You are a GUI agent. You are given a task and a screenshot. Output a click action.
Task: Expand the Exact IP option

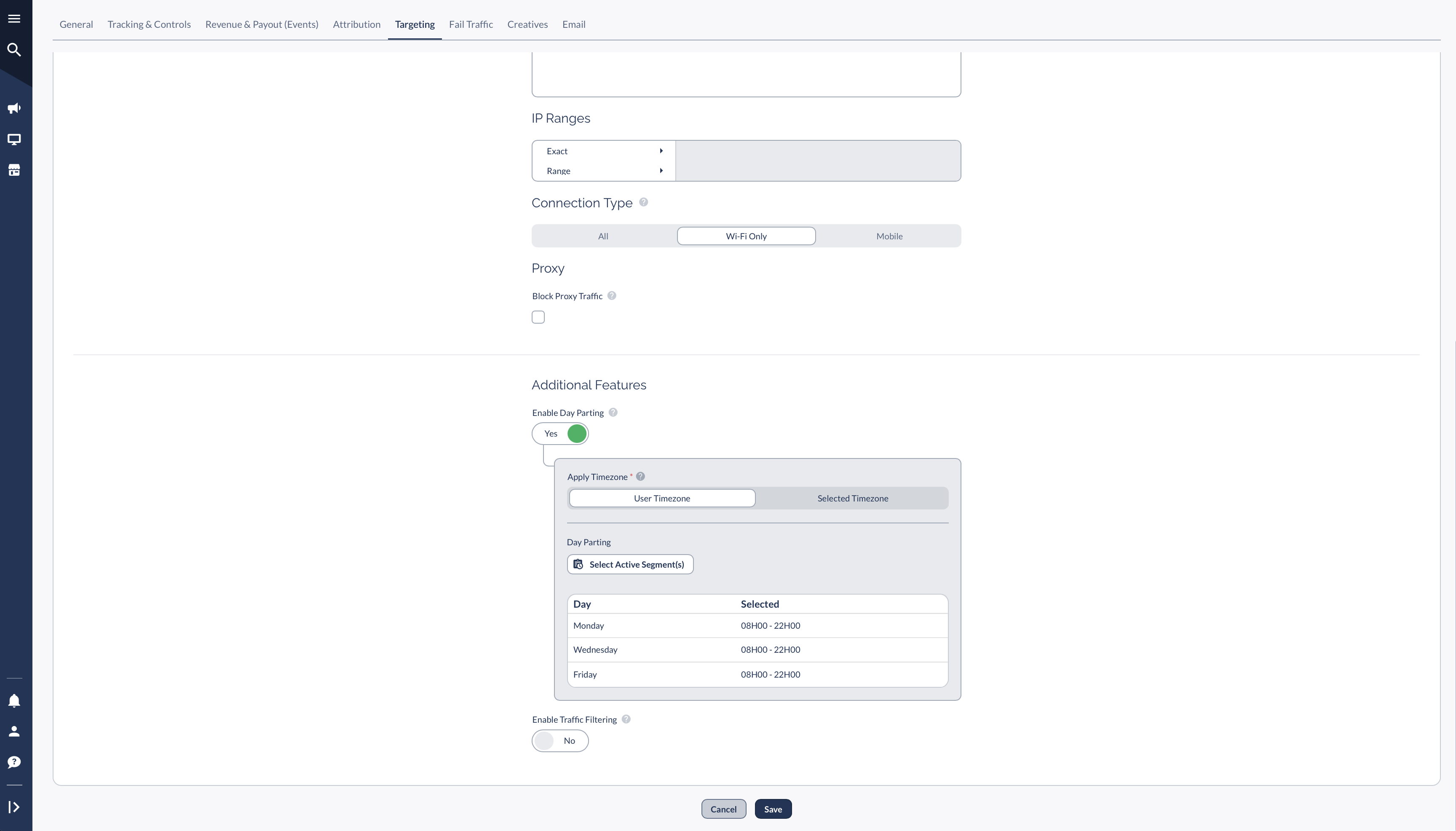click(x=604, y=151)
